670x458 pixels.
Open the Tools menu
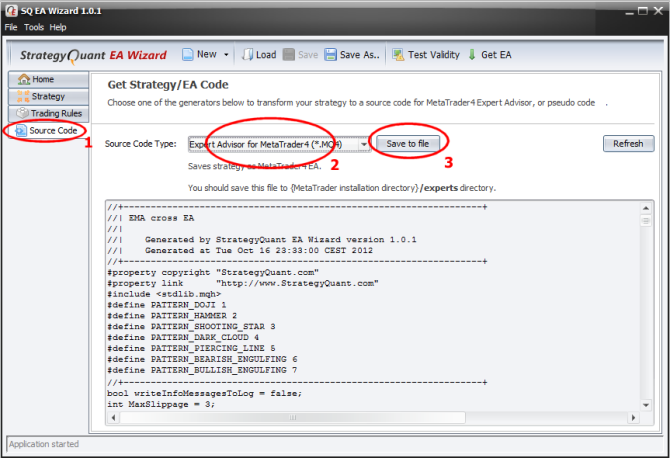(x=34, y=27)
